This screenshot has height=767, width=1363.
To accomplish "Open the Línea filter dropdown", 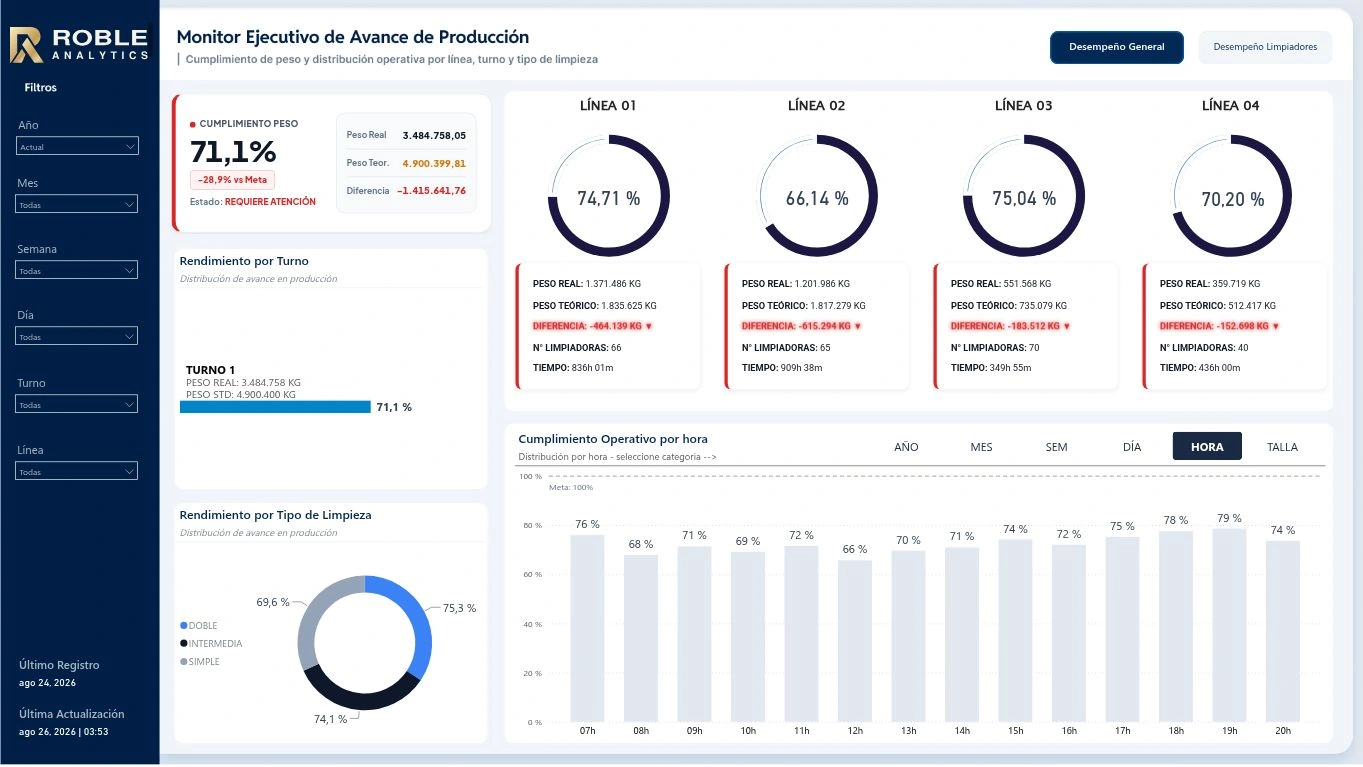I will (x=77, y=471).
